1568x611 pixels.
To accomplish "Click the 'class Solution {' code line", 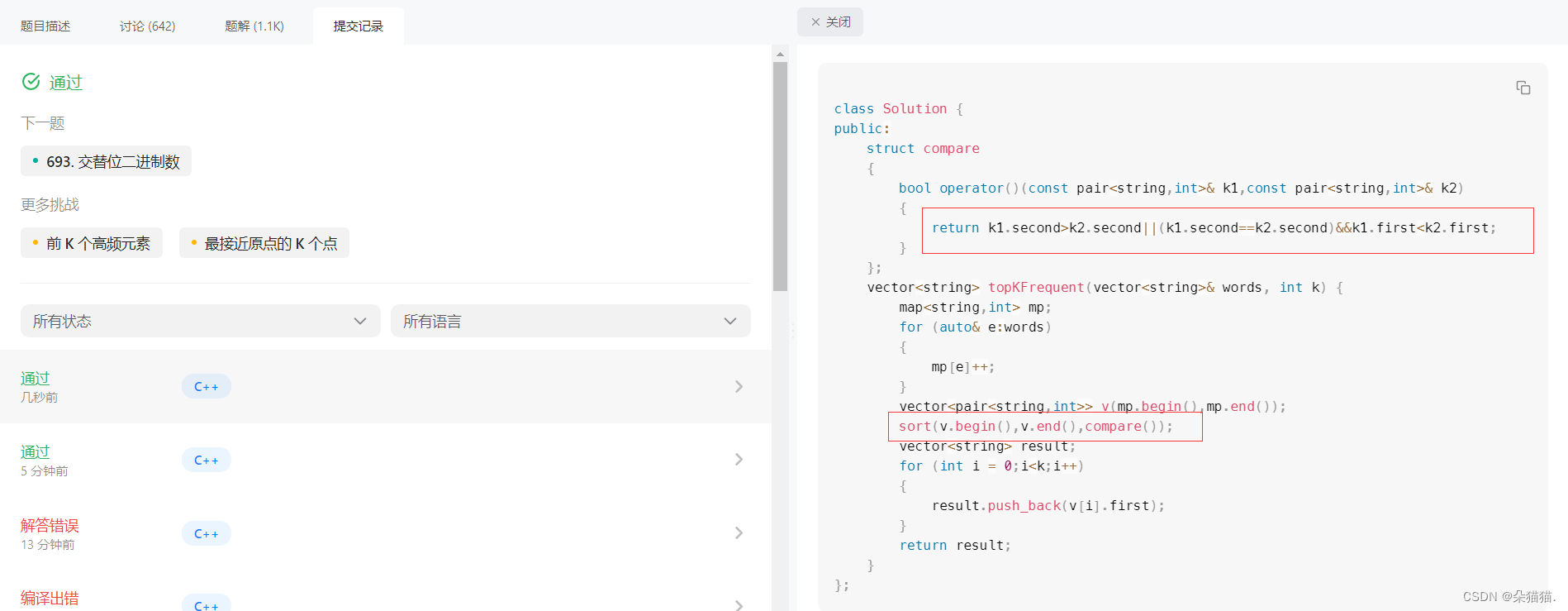I will tap(899, 109).
